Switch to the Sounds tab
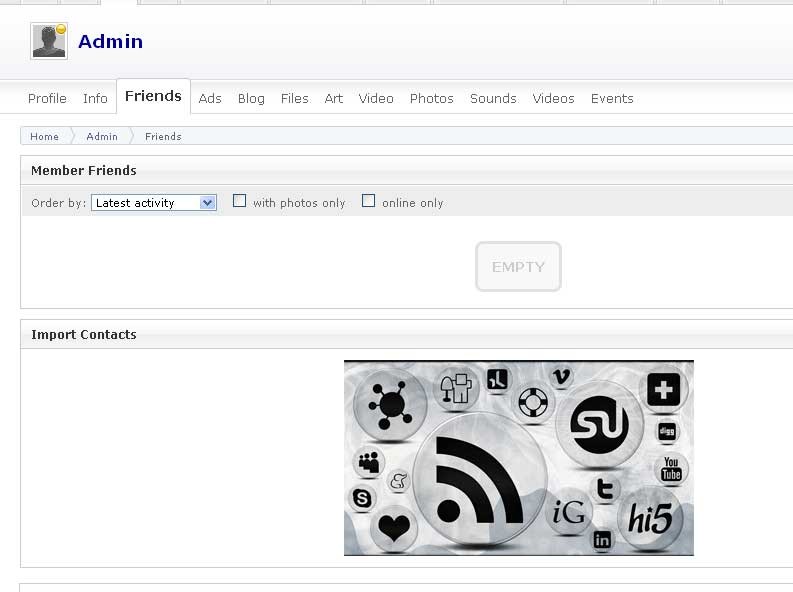793x592 pixels. (493, 98)
